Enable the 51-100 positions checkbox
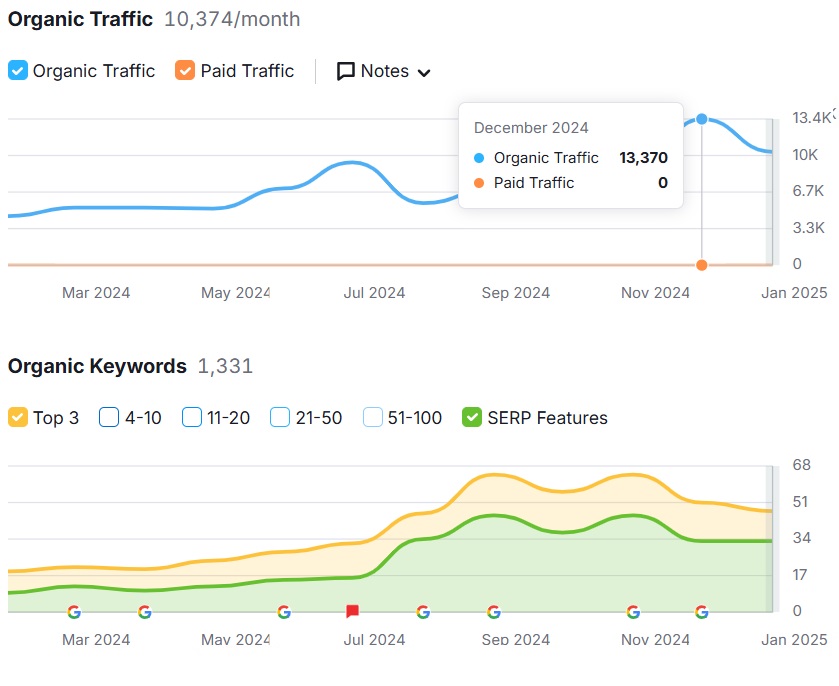839x686 pixels. 373,418
